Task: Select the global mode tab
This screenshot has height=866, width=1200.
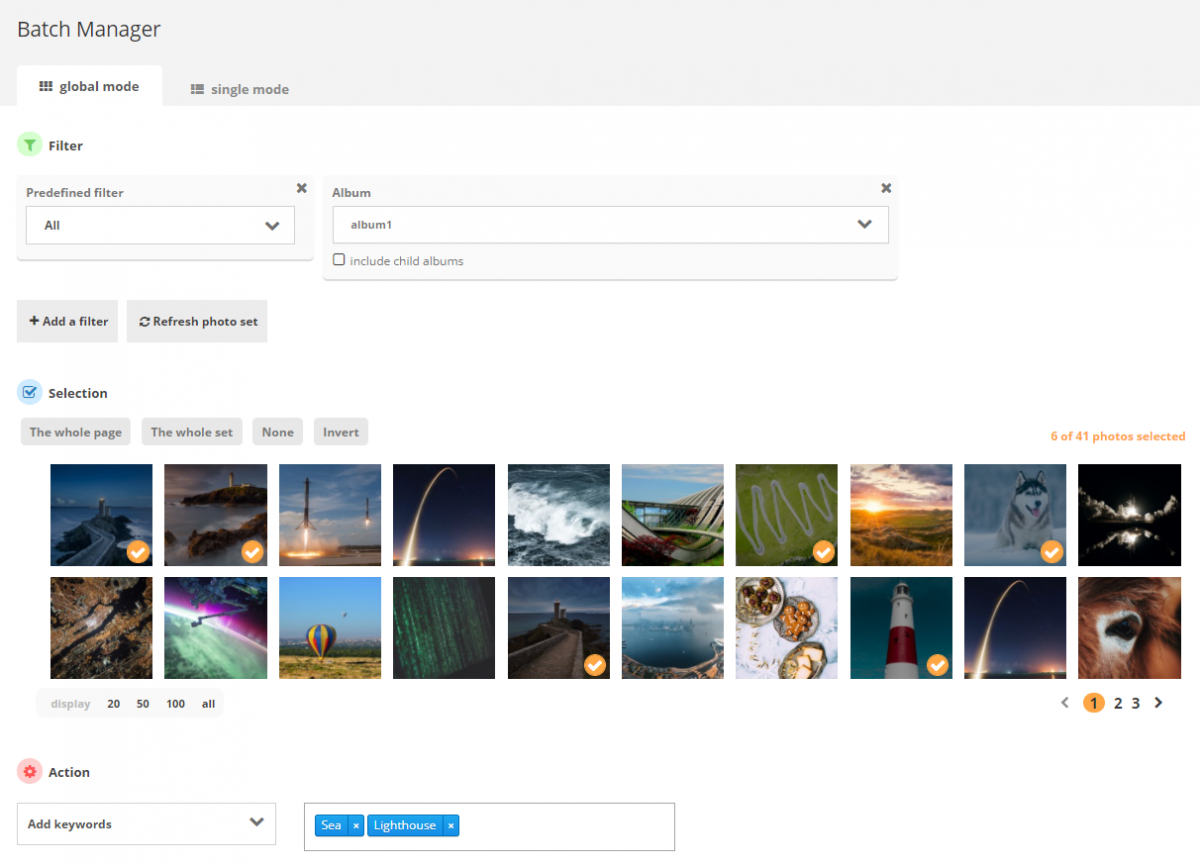Action: click(x=89, y=86)
